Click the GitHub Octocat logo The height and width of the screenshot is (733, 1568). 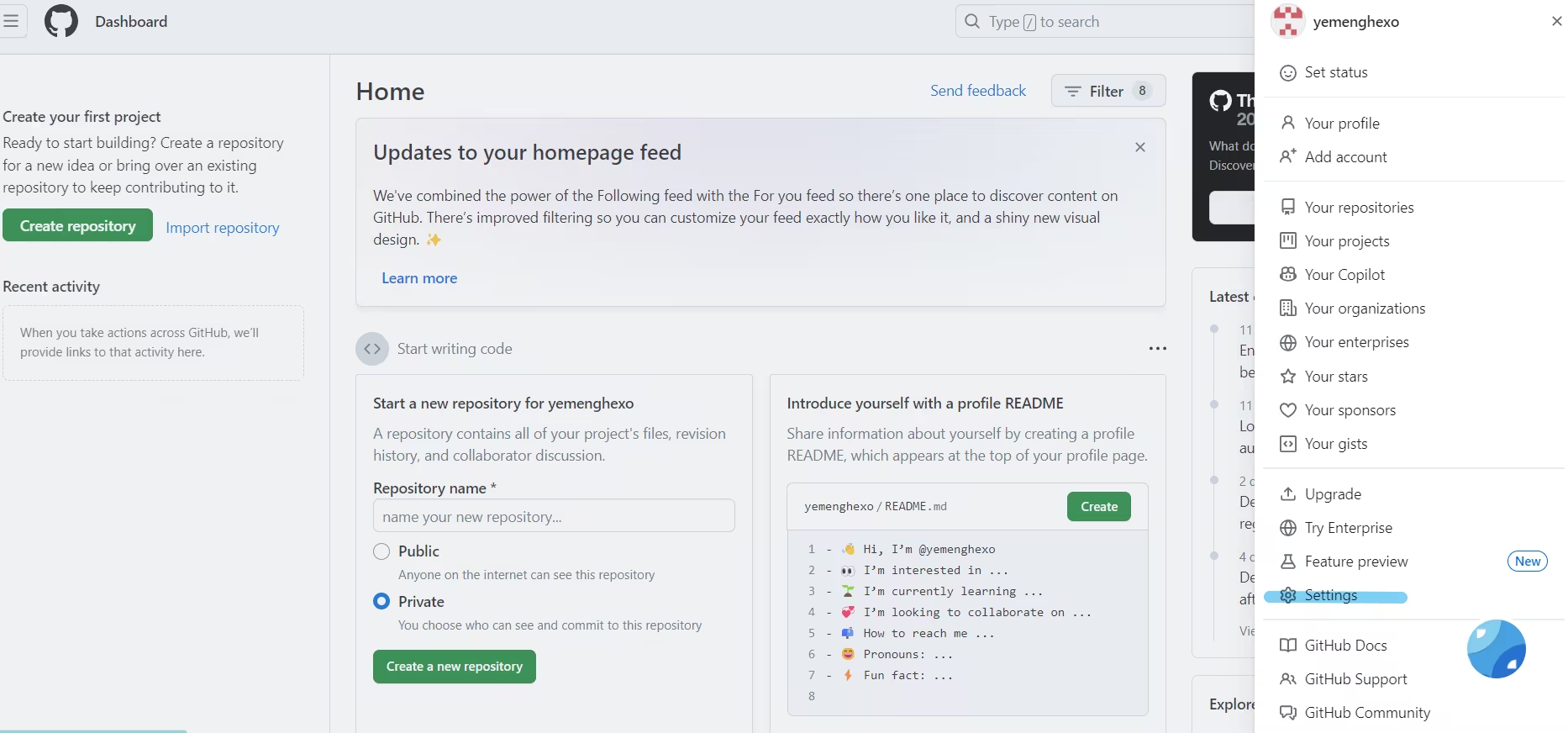pyautogui.click(x=61, y=21)
